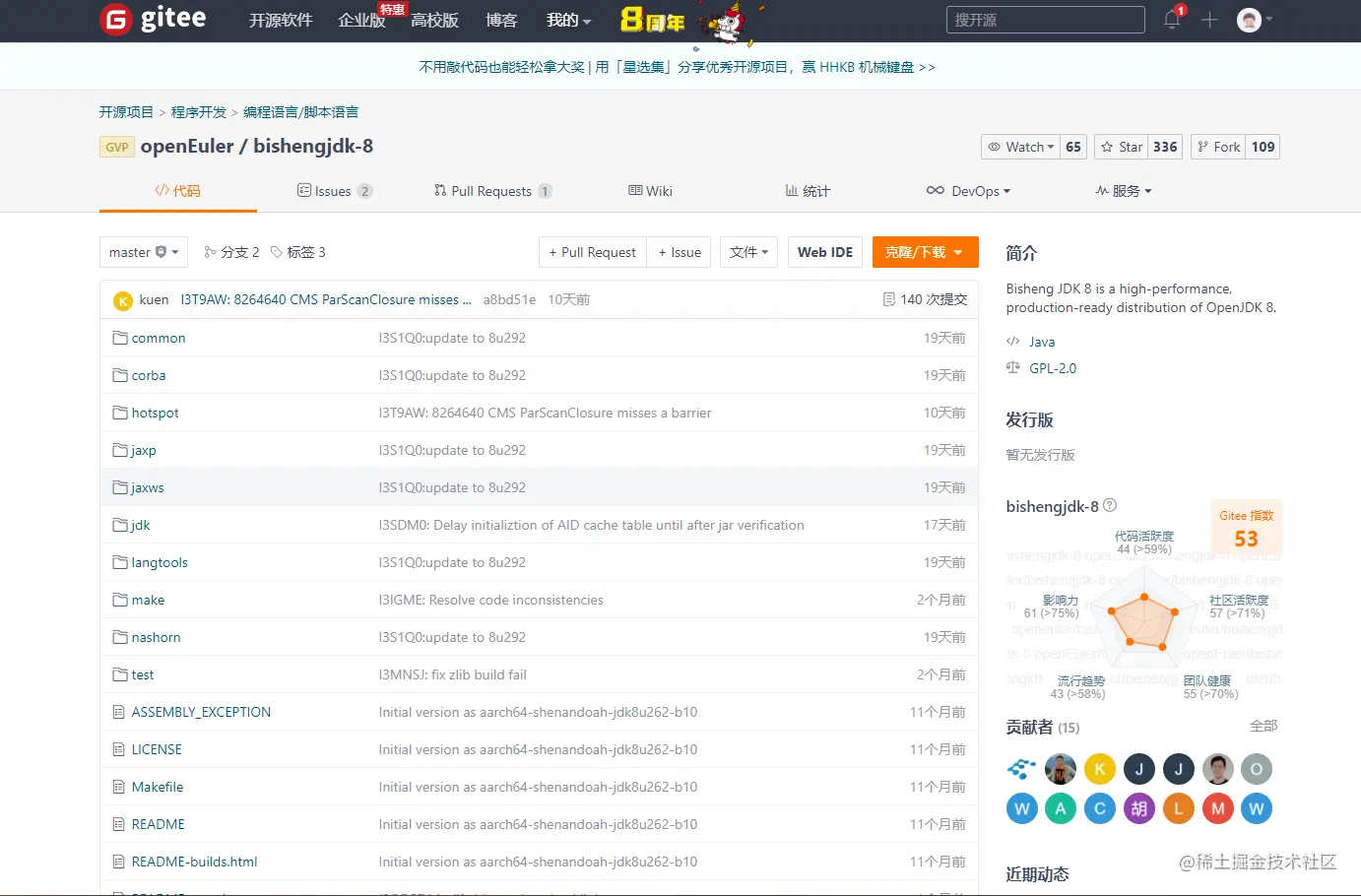Open 企业版 in the top navigation
This screenshot has width=1361, height=896.
click(361, 21)
